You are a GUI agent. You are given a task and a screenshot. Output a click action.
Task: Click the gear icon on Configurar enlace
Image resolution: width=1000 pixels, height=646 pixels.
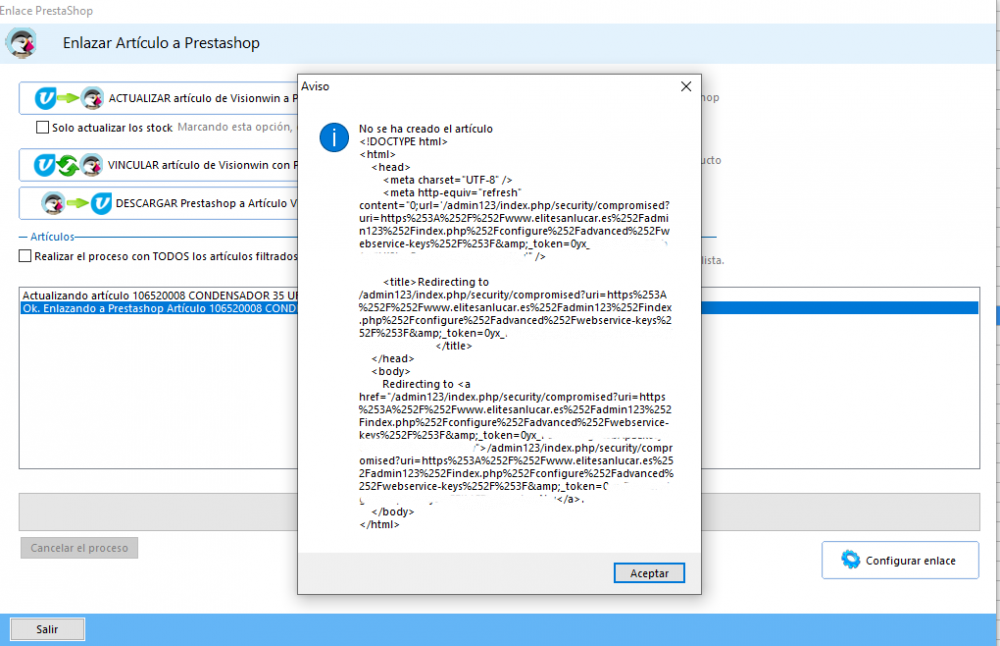click(x=850, y=559)
